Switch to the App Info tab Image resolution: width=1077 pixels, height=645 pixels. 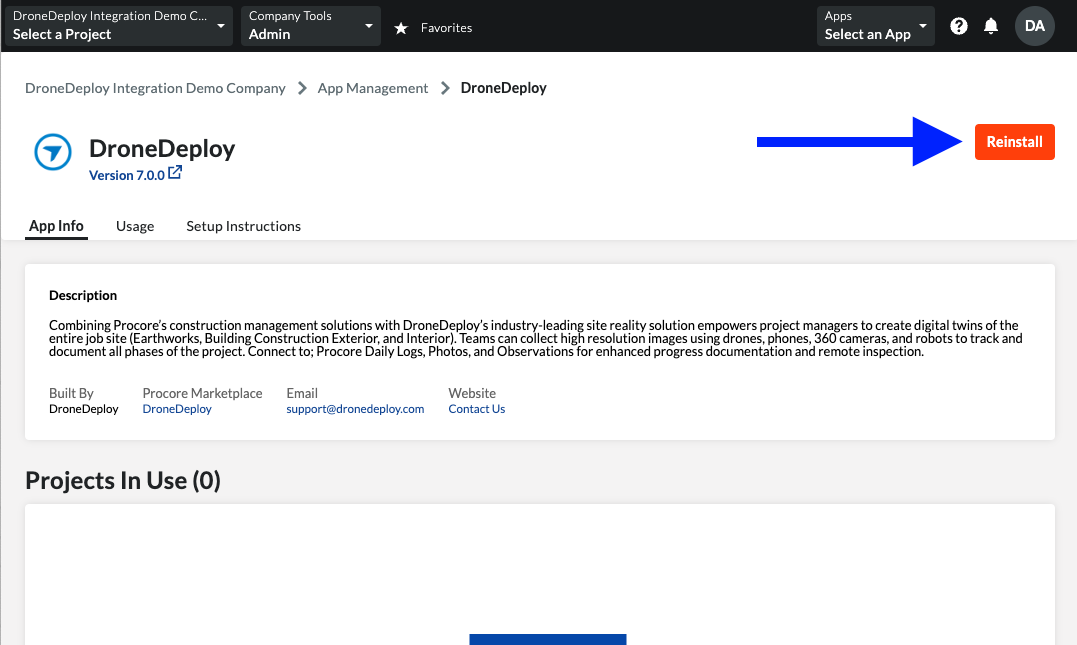click(x=56, y=226)
